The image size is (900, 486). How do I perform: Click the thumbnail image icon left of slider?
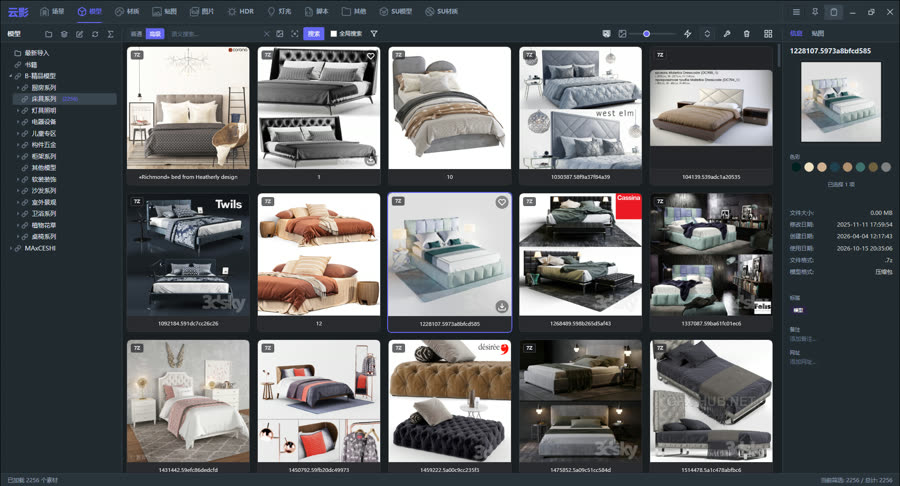click(x=622, y=34)
